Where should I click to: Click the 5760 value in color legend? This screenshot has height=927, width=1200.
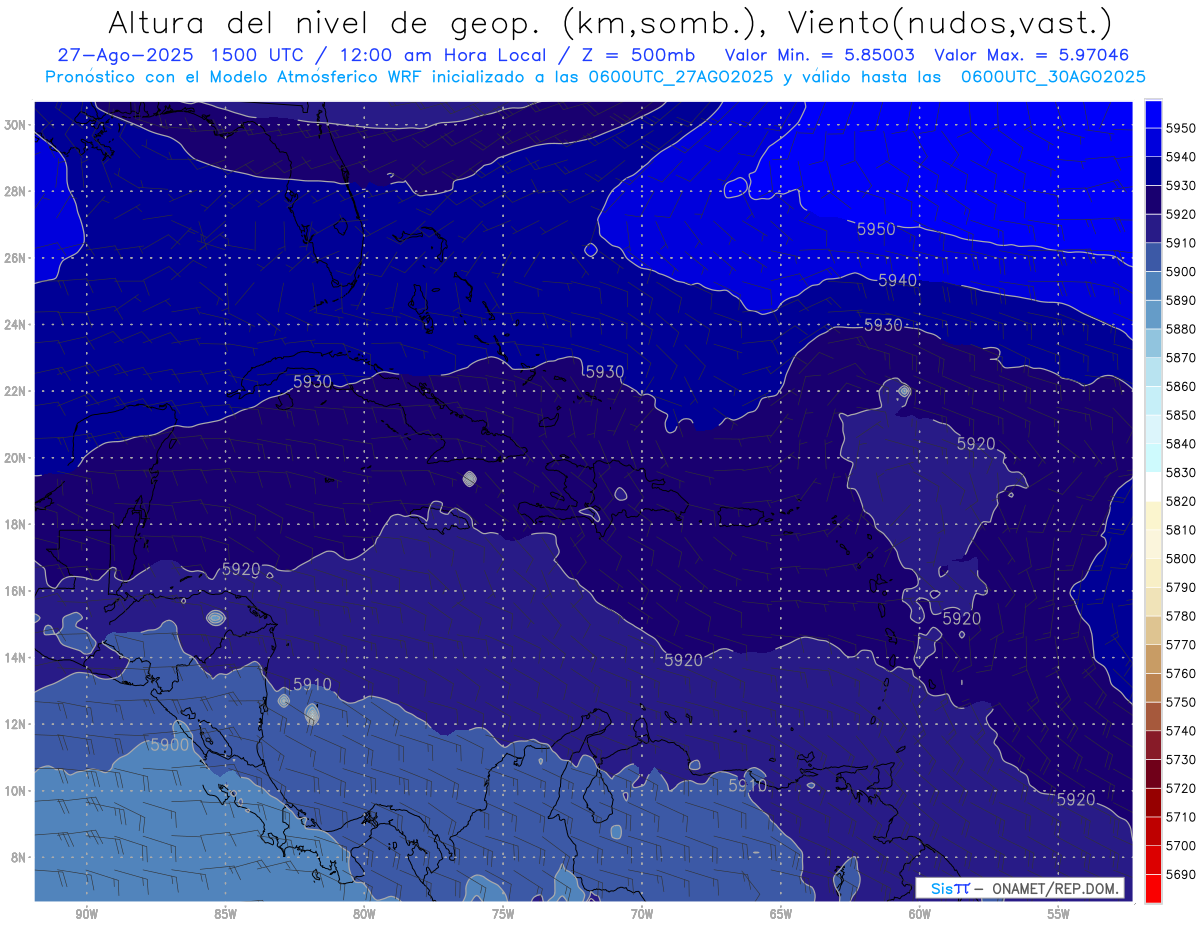1181,673
